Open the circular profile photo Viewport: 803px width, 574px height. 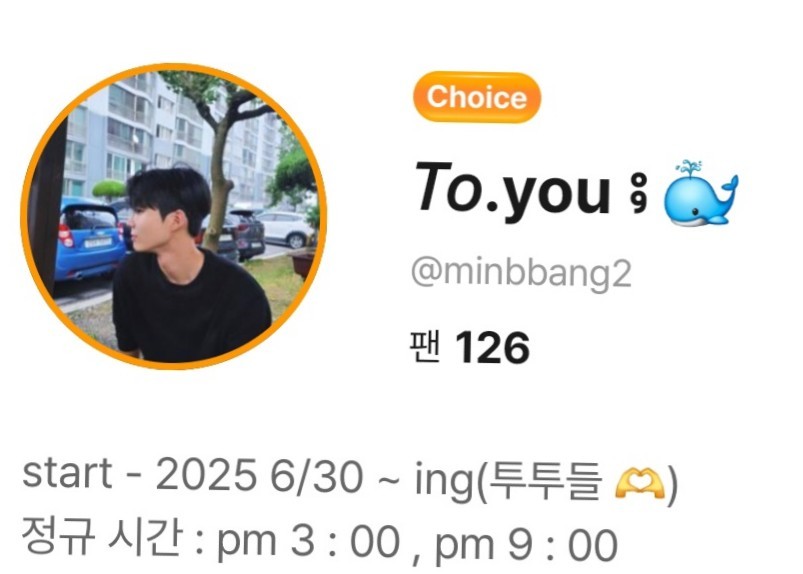click(174, 216)
